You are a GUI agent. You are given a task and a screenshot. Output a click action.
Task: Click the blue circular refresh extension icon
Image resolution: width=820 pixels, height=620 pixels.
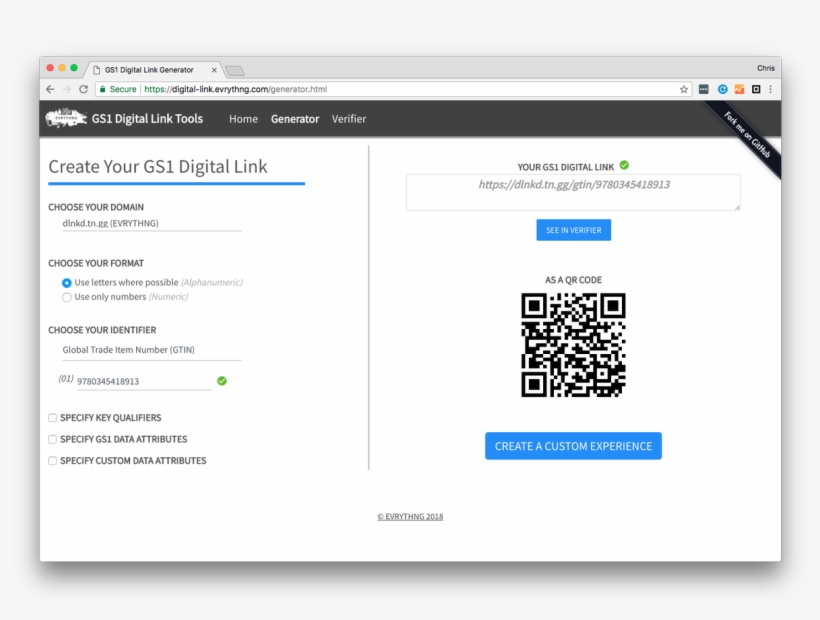pos(723,88)
